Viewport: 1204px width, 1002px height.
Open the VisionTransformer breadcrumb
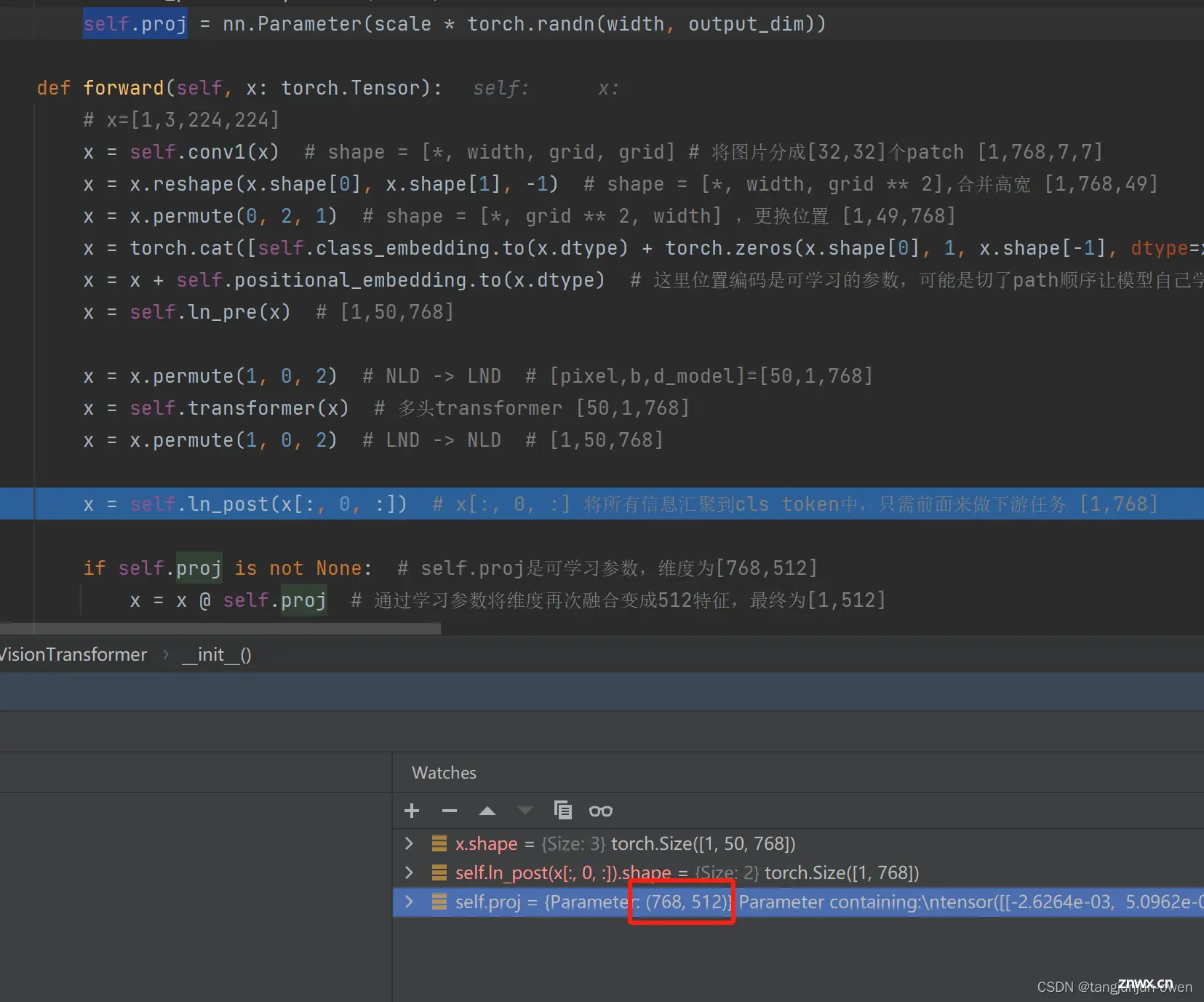pos(73,654)
